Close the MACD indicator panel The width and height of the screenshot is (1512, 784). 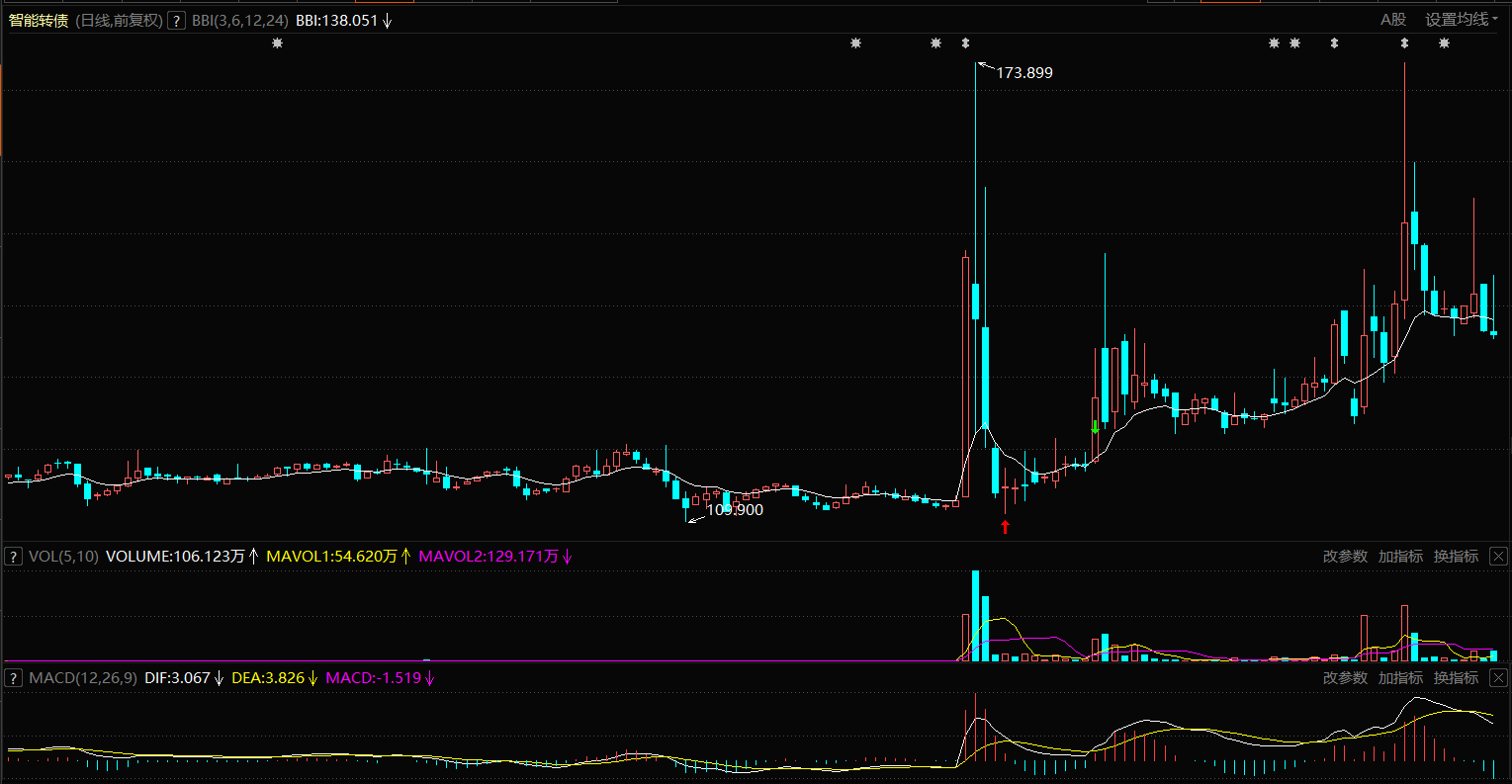pos(1498,678)
